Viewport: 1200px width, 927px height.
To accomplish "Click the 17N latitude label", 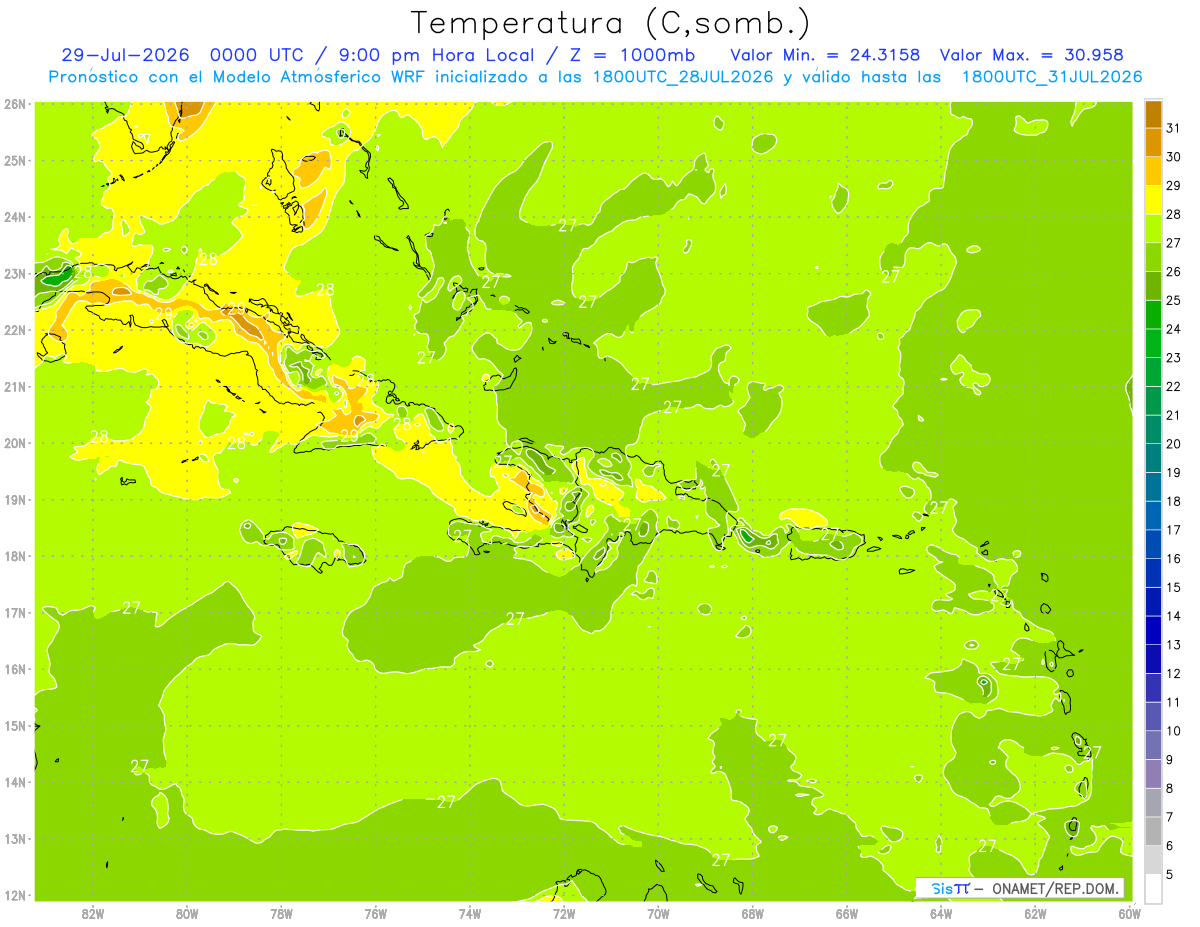I will (x=15, y=613).
